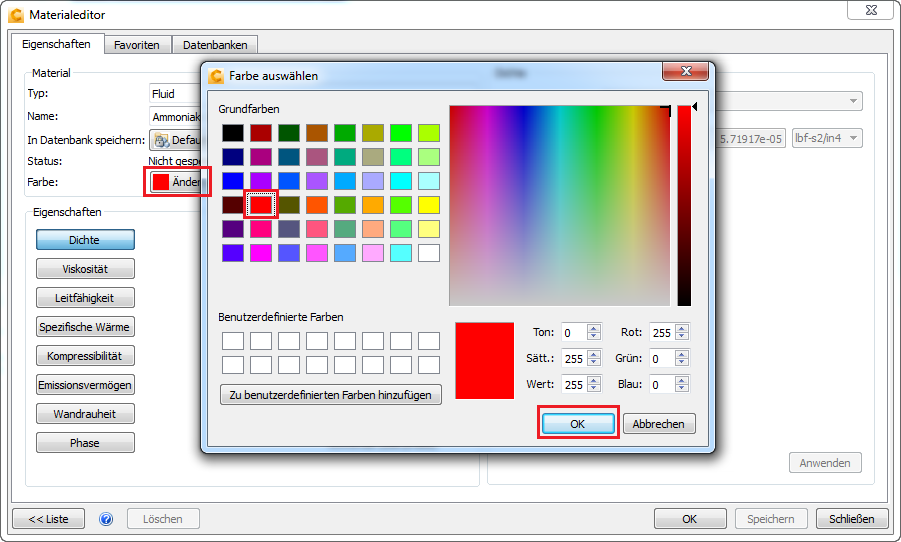
Task: Pick the selected red basic color swatch
Action: point(261,205)
